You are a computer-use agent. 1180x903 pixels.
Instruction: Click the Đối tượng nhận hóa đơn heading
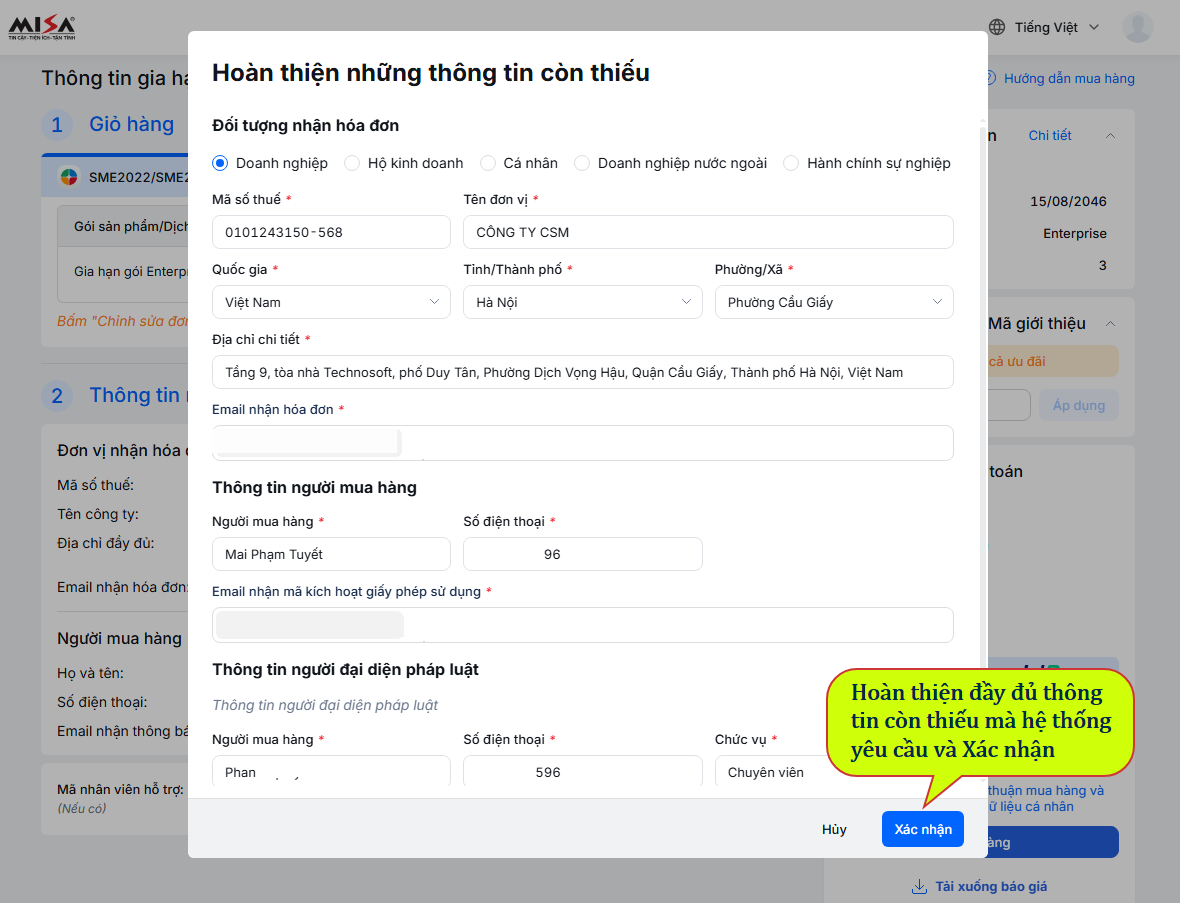(306, 126)
